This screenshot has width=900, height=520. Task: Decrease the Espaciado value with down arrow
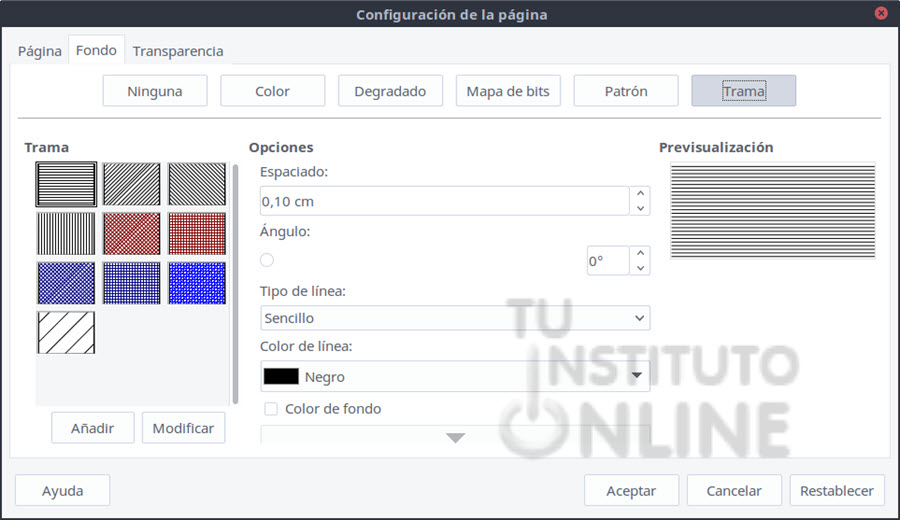(x=640, y=208)
